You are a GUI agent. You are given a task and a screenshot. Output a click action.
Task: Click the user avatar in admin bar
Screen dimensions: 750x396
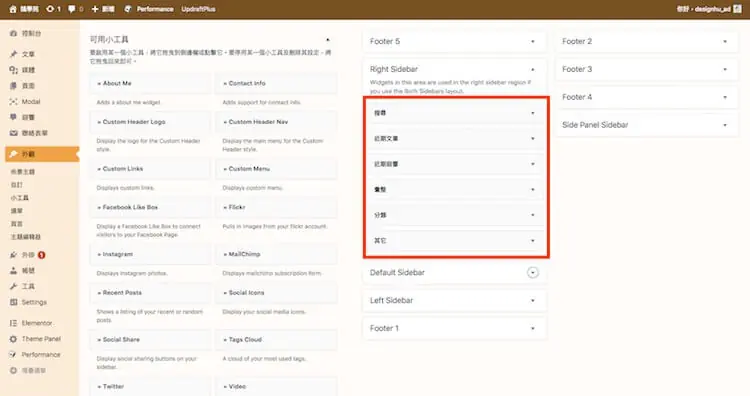point(737,9)
